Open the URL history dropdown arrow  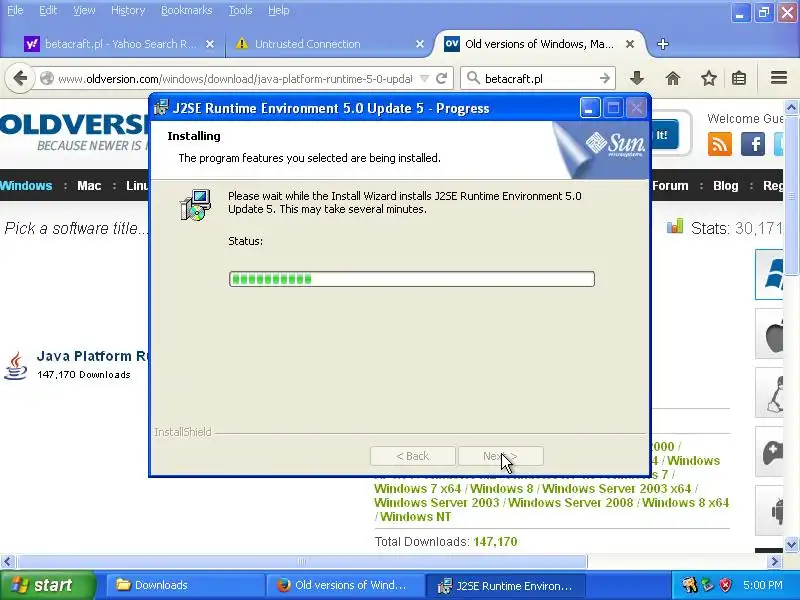coord(424,79)
